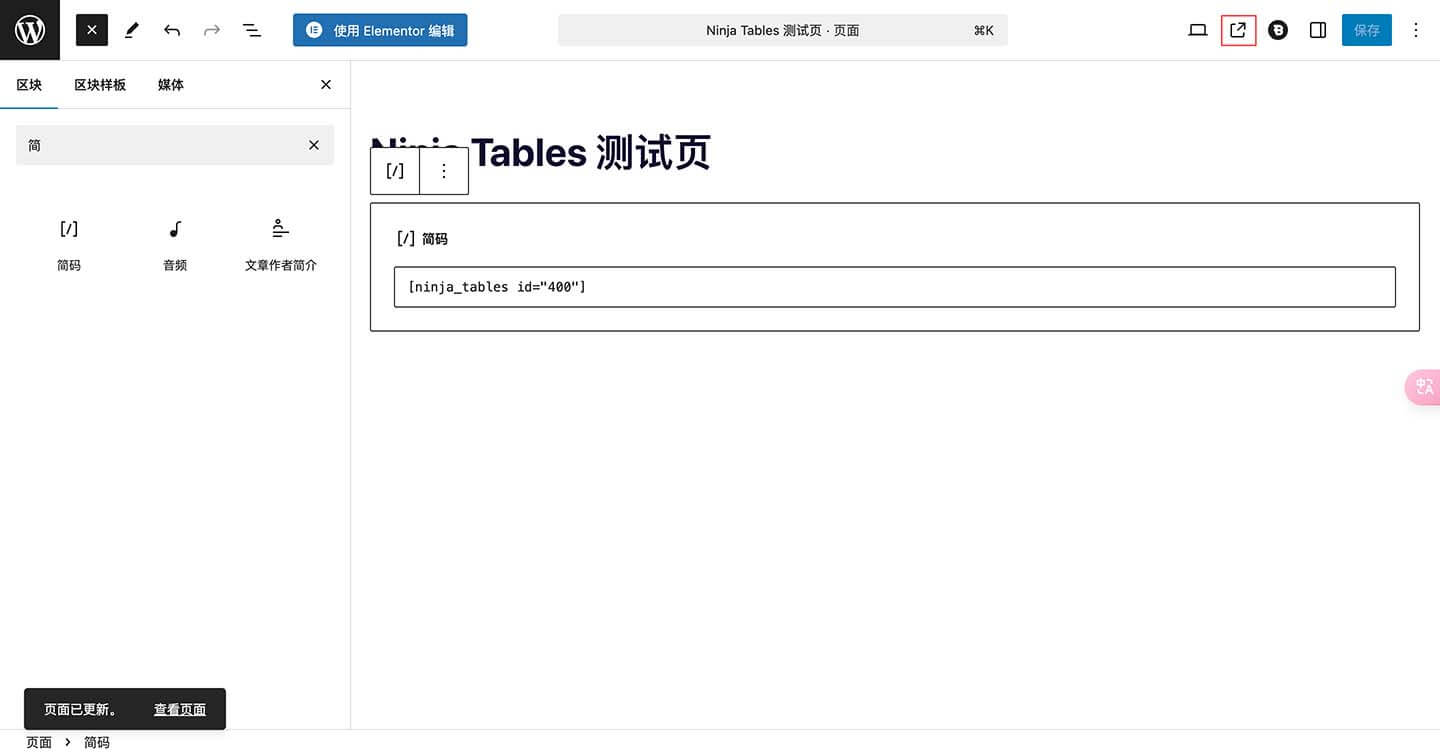Switch to the 区块样板 tab
1440x754 pixels.
coord(100,85)
